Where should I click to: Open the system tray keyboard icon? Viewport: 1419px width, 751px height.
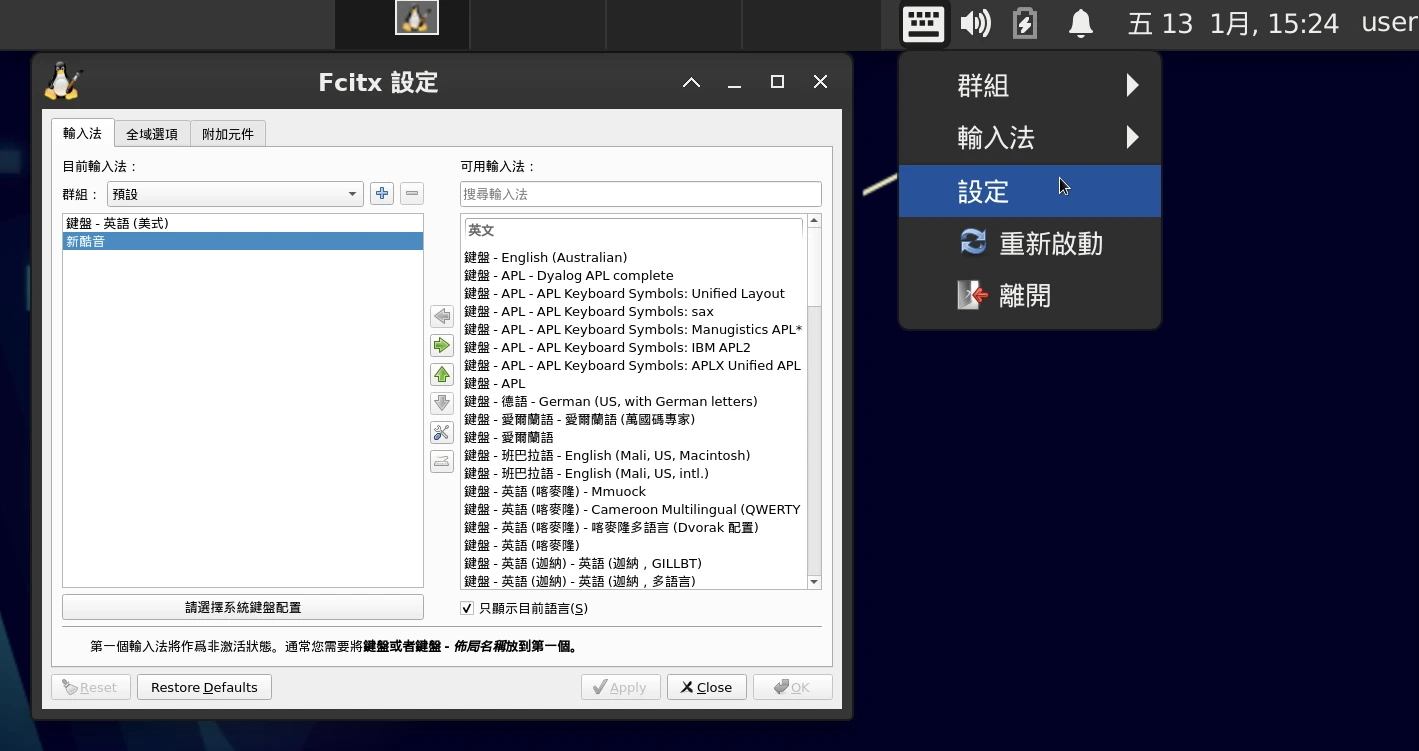click(922, 23)
